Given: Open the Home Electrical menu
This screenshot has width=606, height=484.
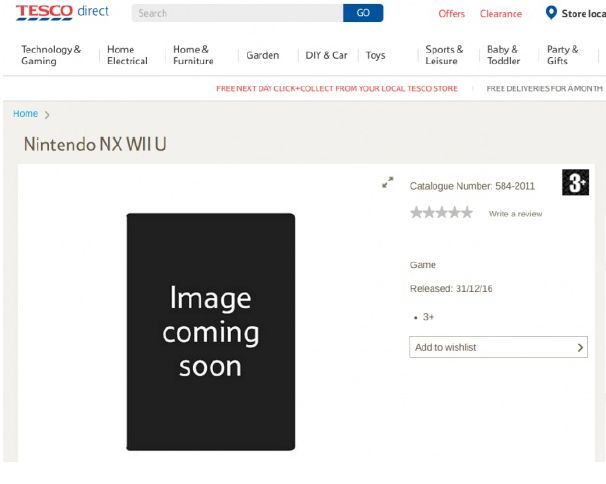Looking at the screenshot, I should pos(127,55).
